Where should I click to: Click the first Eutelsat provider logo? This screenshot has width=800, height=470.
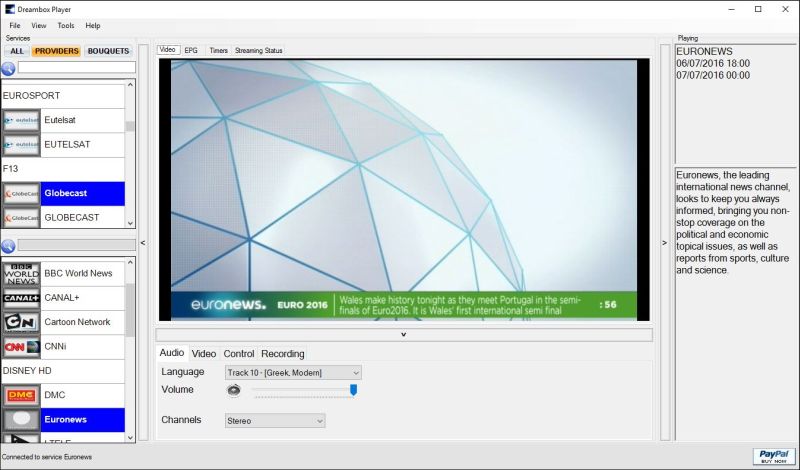point(21,120)
